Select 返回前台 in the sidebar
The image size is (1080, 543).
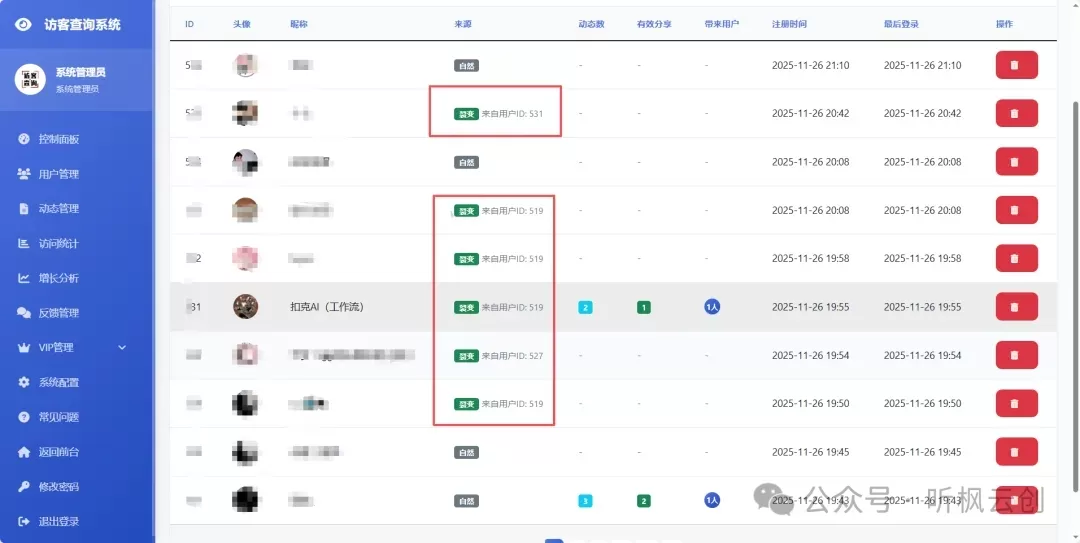[58, 452]
